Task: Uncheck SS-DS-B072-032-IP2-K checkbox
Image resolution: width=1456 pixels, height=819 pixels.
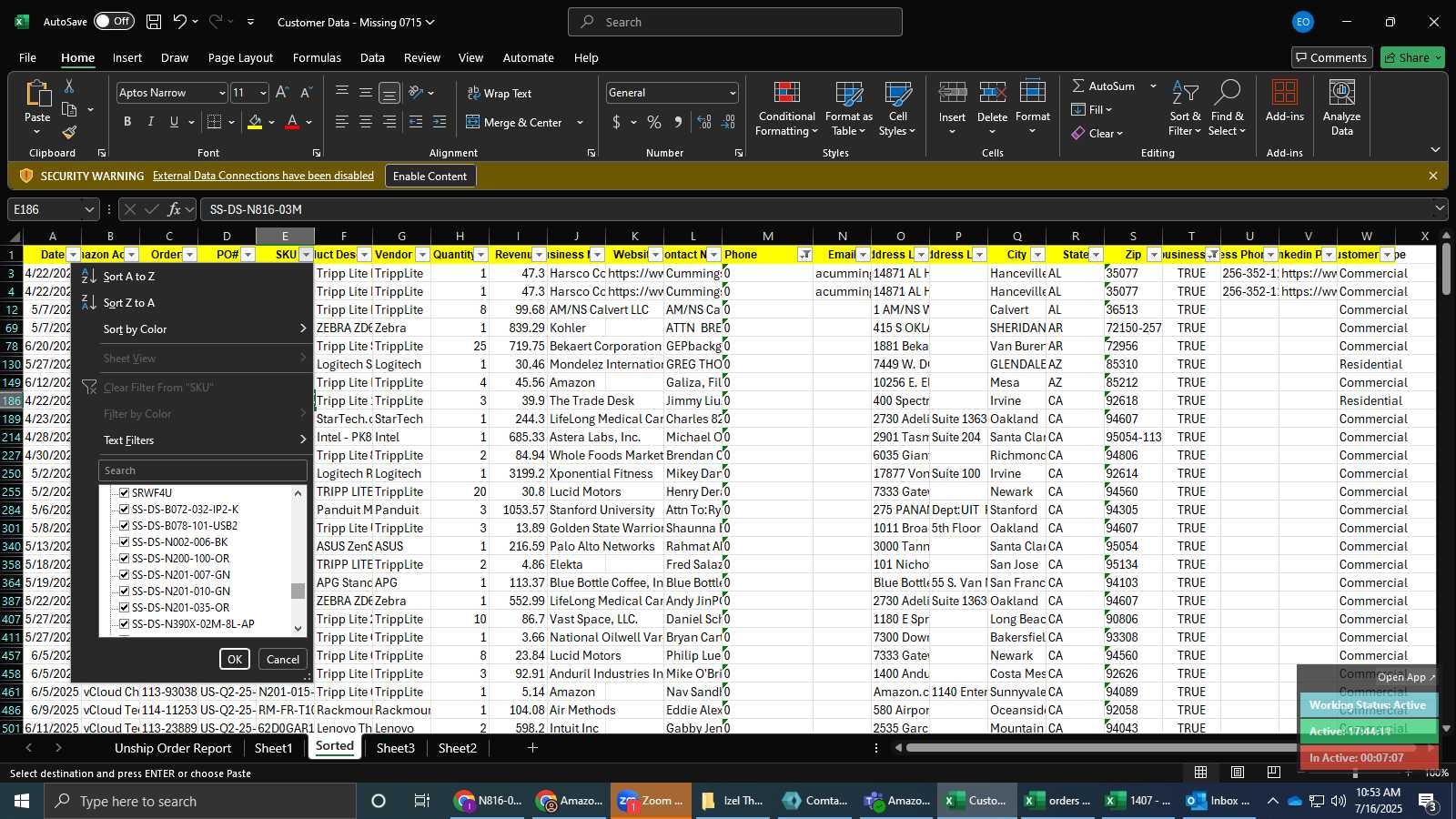Action: coord(125,509)
